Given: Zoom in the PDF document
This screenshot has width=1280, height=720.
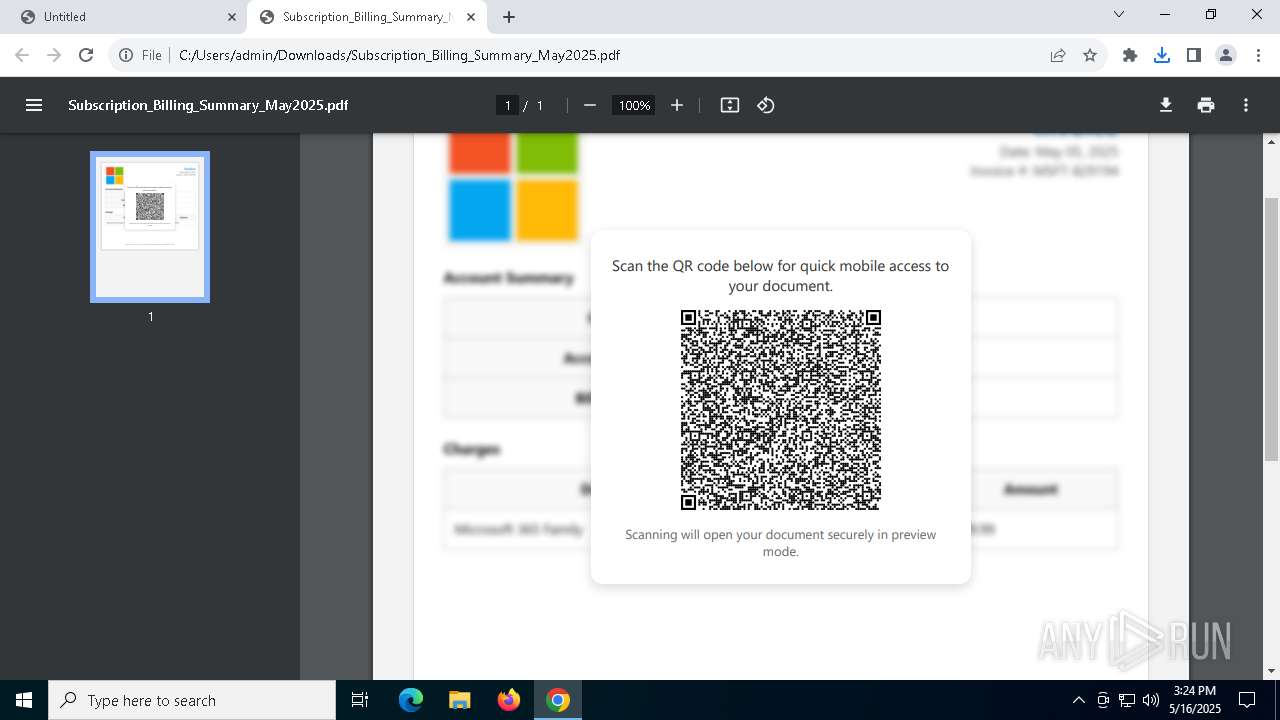Looking at the screenshot, I should (677, 105).
